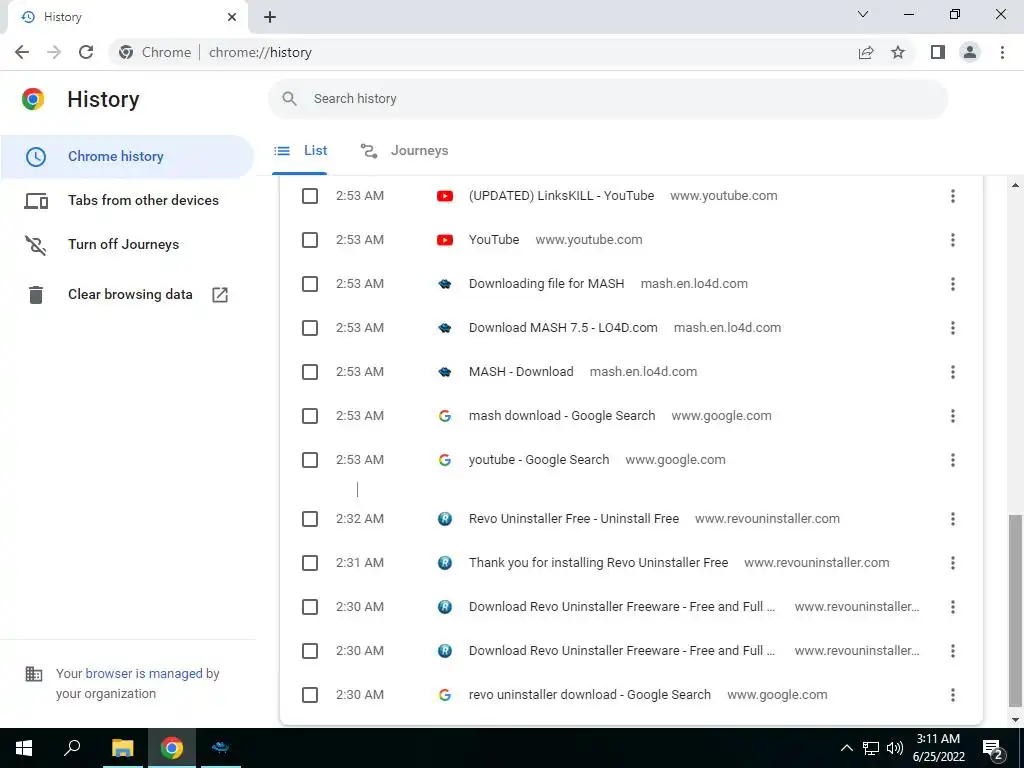Open the Windows Start menu
This screenshot has width=1024, height=768.
24,748
